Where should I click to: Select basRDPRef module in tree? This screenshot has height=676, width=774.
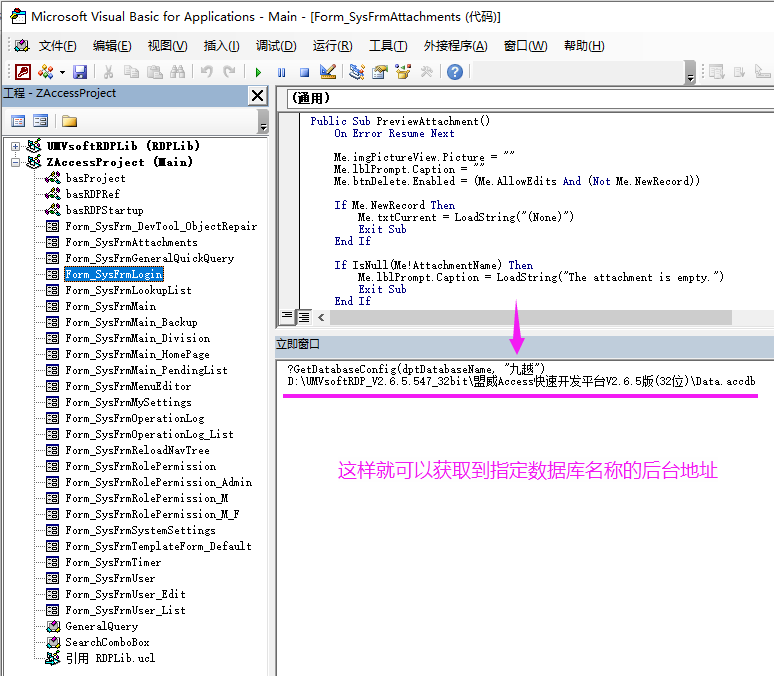[92, 194]
